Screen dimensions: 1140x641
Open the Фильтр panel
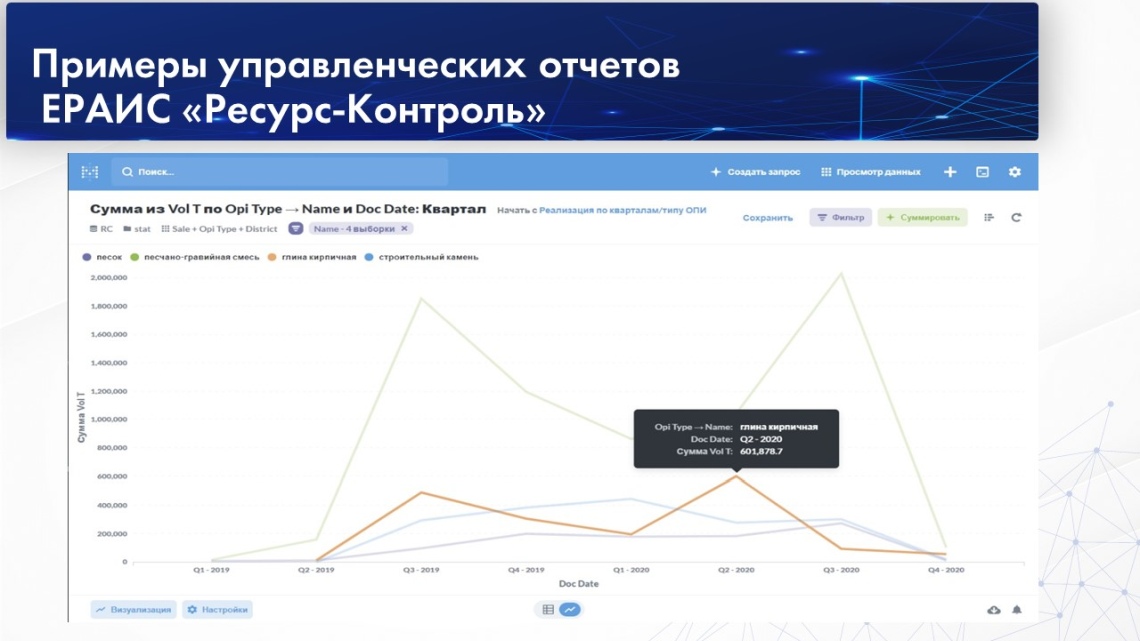tap(840, 217)
